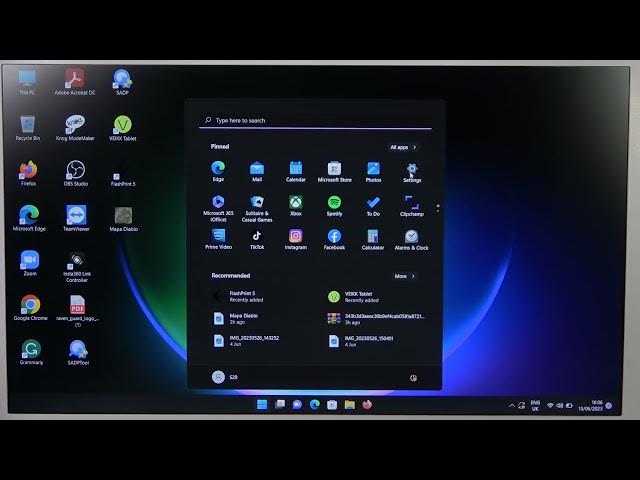
Task: Launch Spotify from the Start menu
Action: (x=334, y=204)
